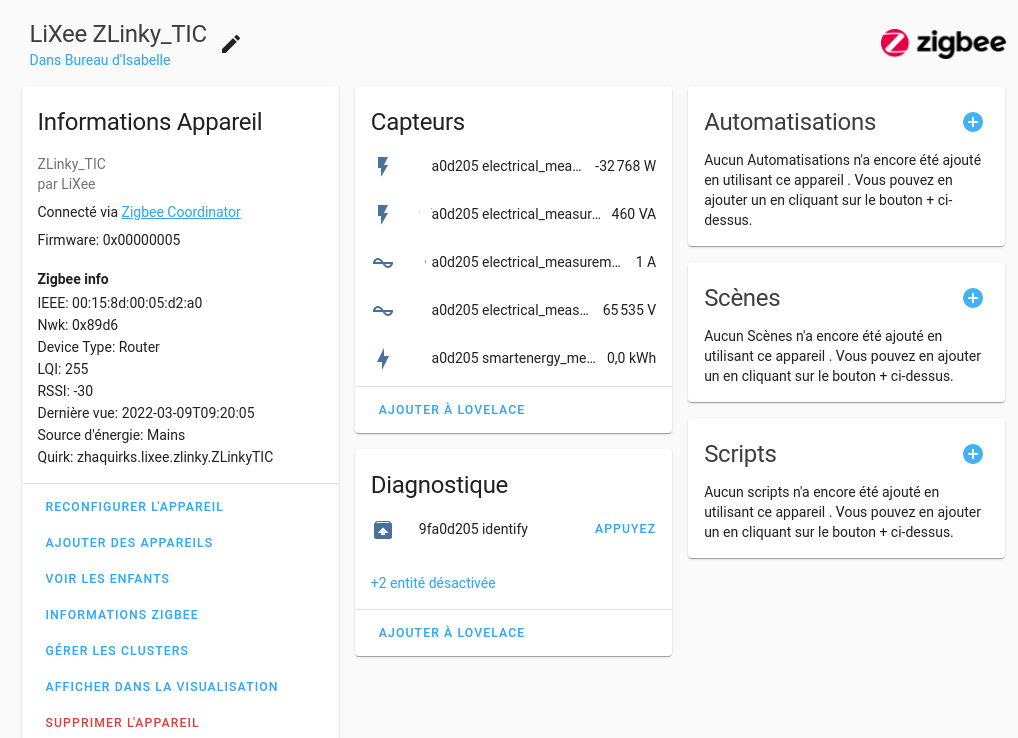Click the Firmware: 0x00000005 text
1018x738 pixels.
click(x=109, y=240)
